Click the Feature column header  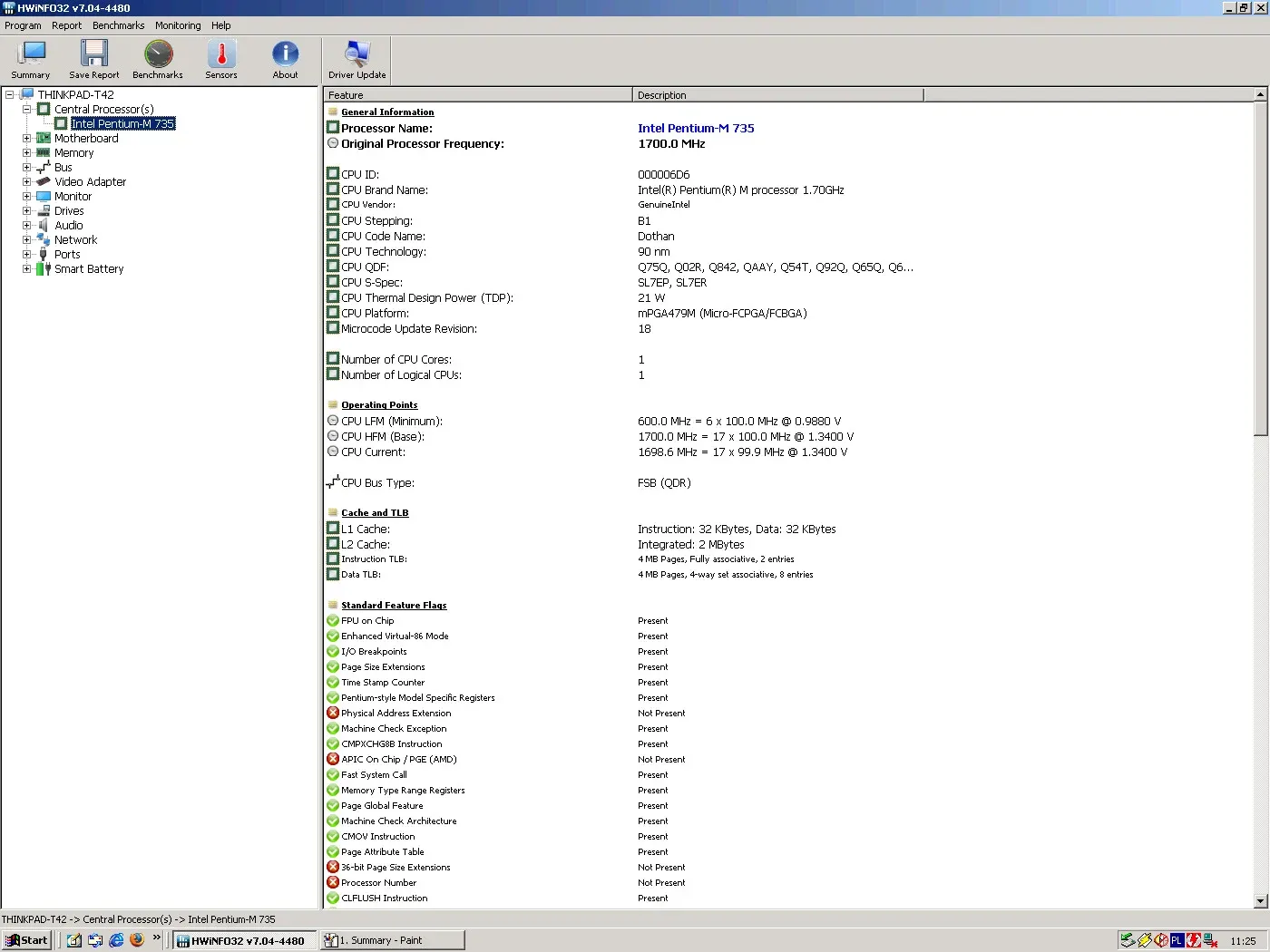[478, 95]
